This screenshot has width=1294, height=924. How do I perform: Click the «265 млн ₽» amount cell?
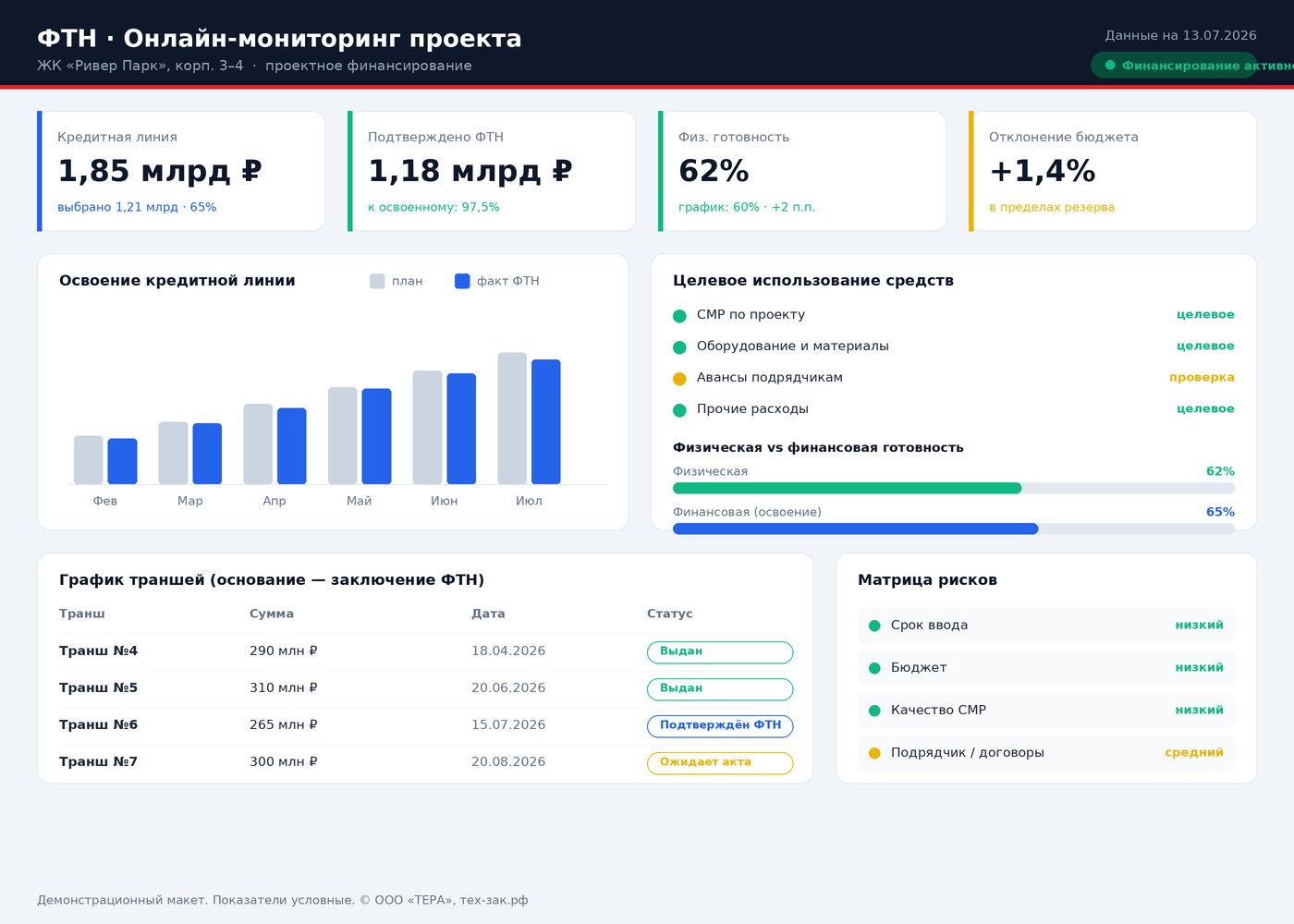click(x=284, y=725)
